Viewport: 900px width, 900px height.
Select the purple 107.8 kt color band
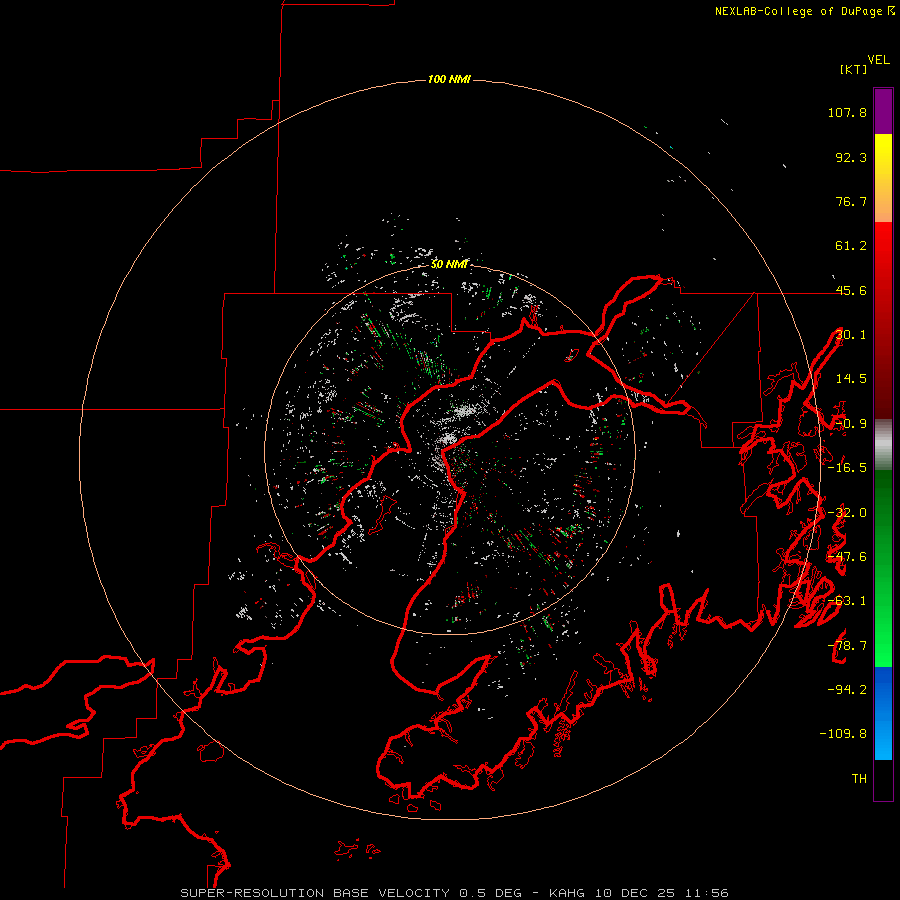883,112
